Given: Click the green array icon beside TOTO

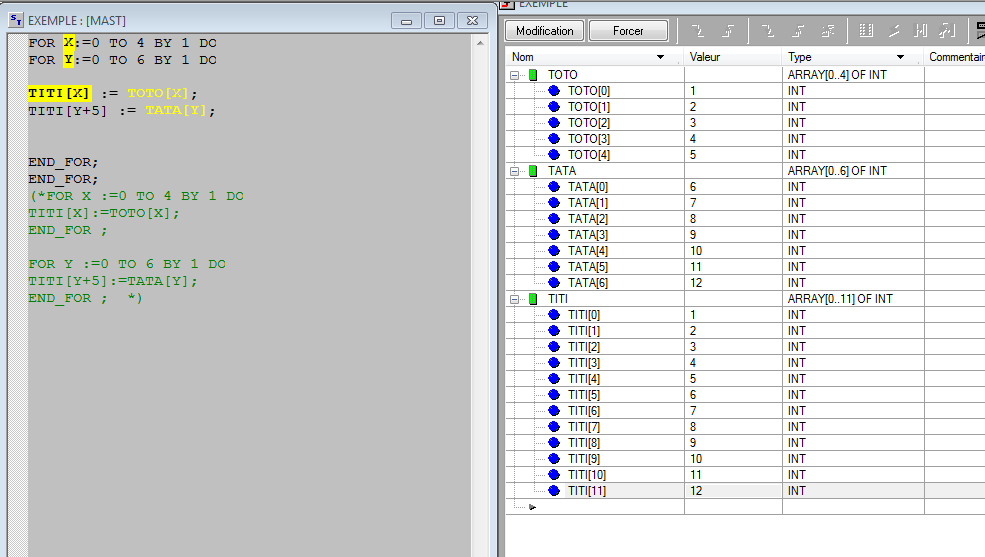Looking at the screenshot, I should point(533,75).
